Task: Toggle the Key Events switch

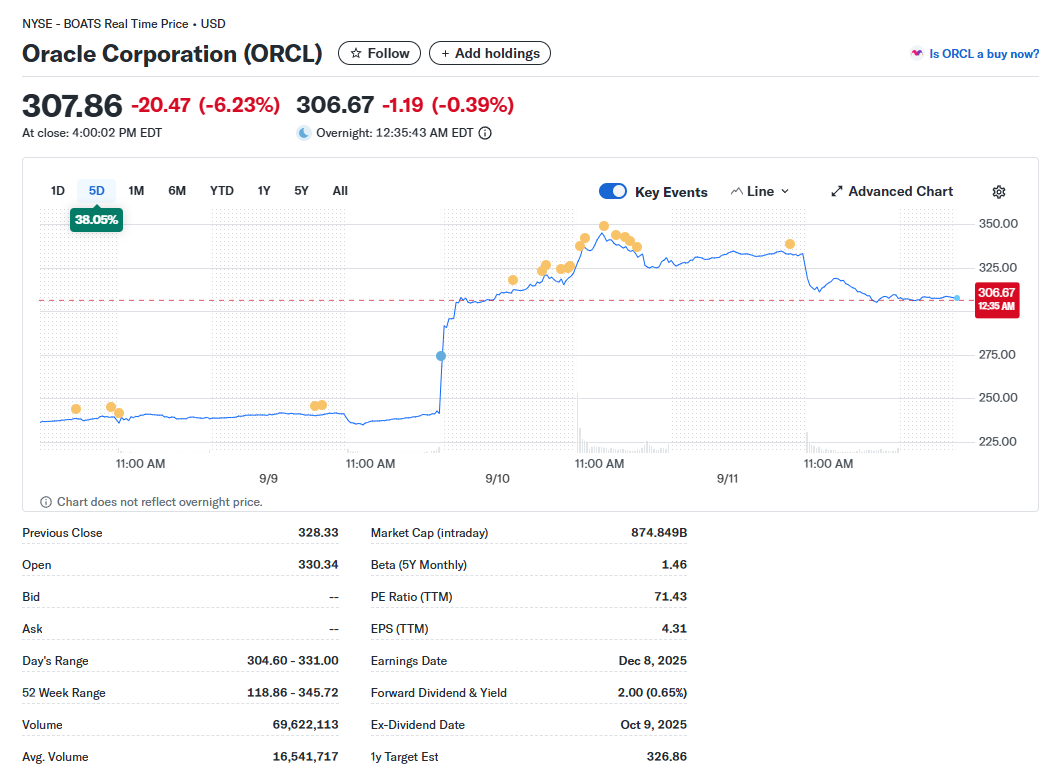Action: click(613, 191)
